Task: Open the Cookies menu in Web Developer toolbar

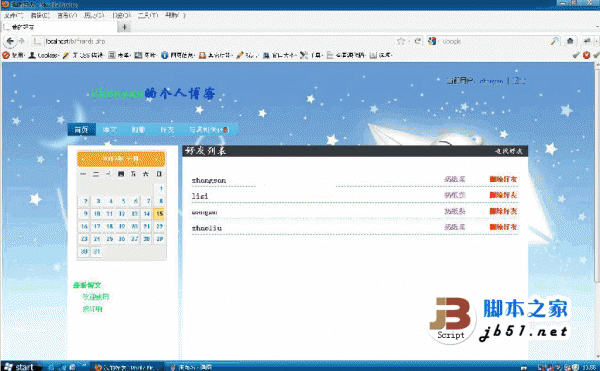Action: pos(43,55)
